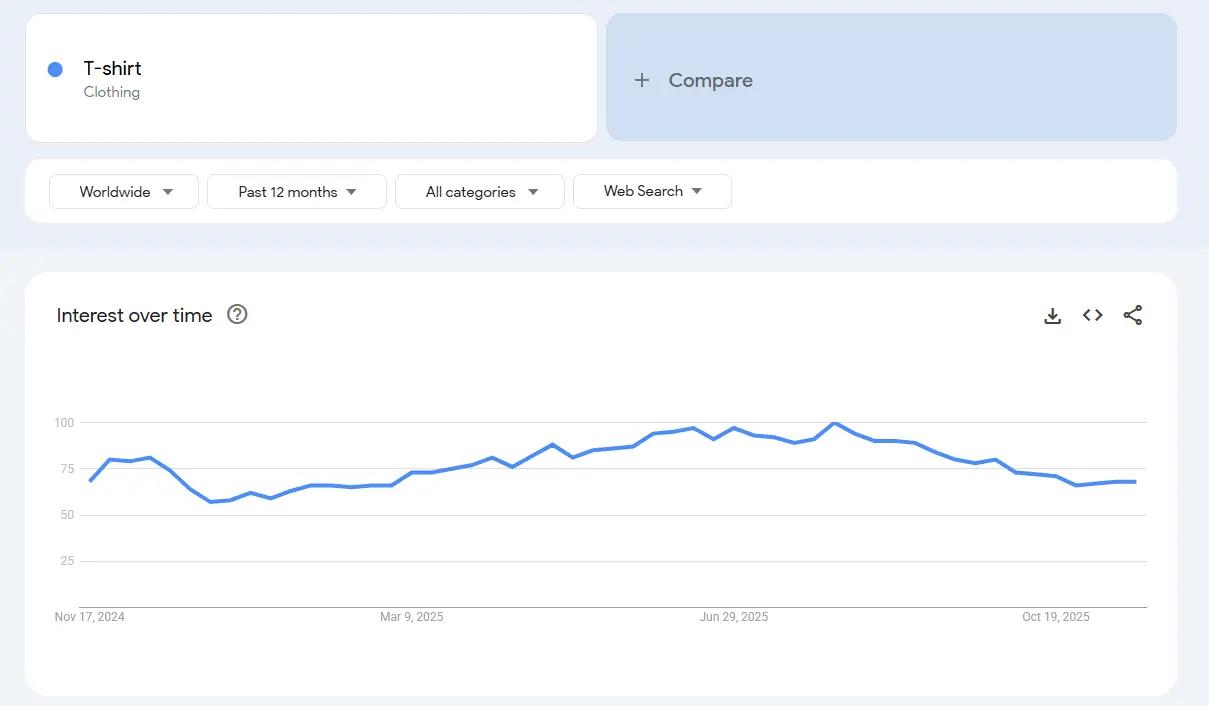Image resolution: width=1209 pixels, height=706 pixels.
Task: Click the Jun 29, 2025 axis label
Action: [x=733, y=617]
